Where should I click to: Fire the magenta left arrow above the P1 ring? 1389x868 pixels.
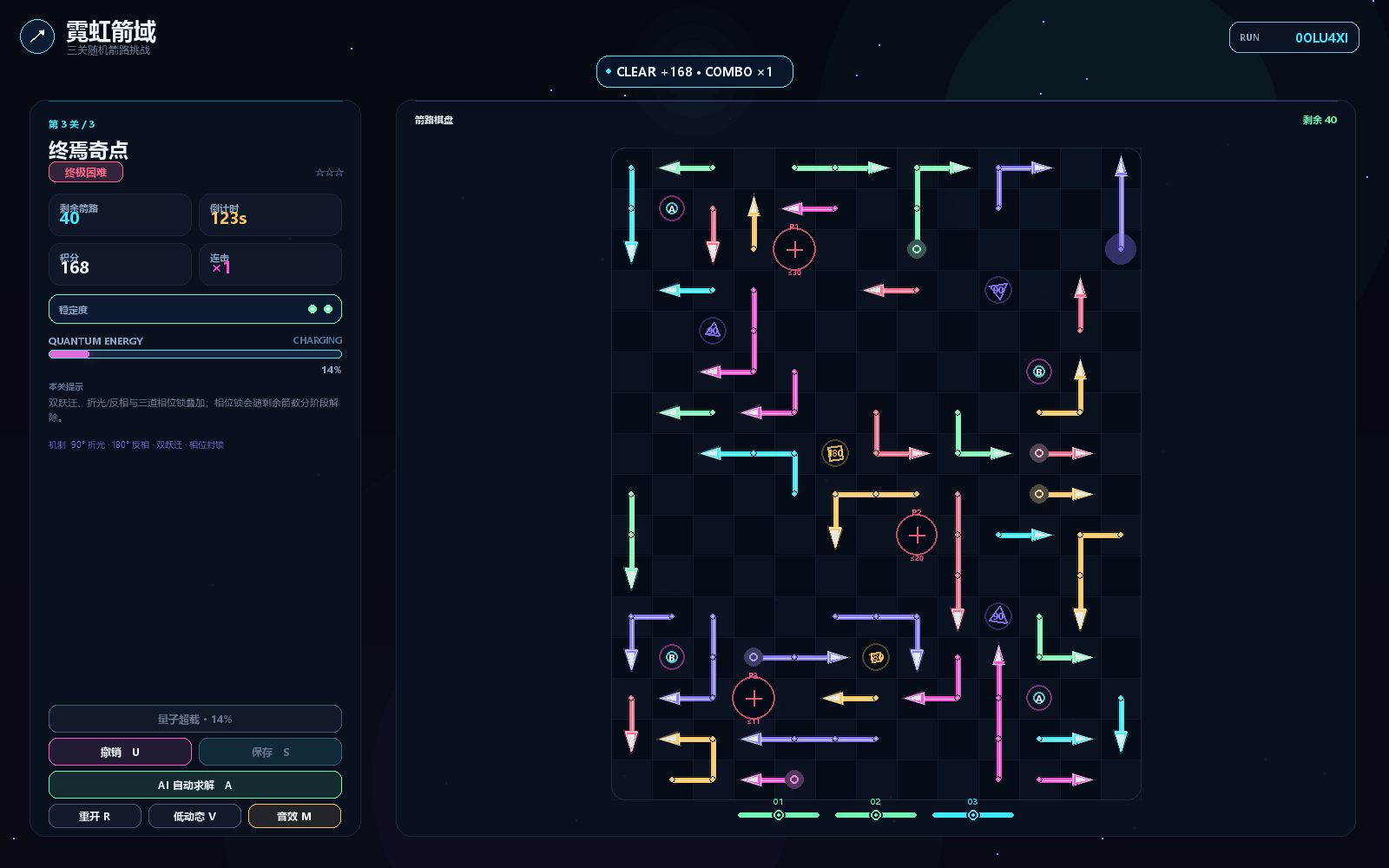[x=809, y=208]
